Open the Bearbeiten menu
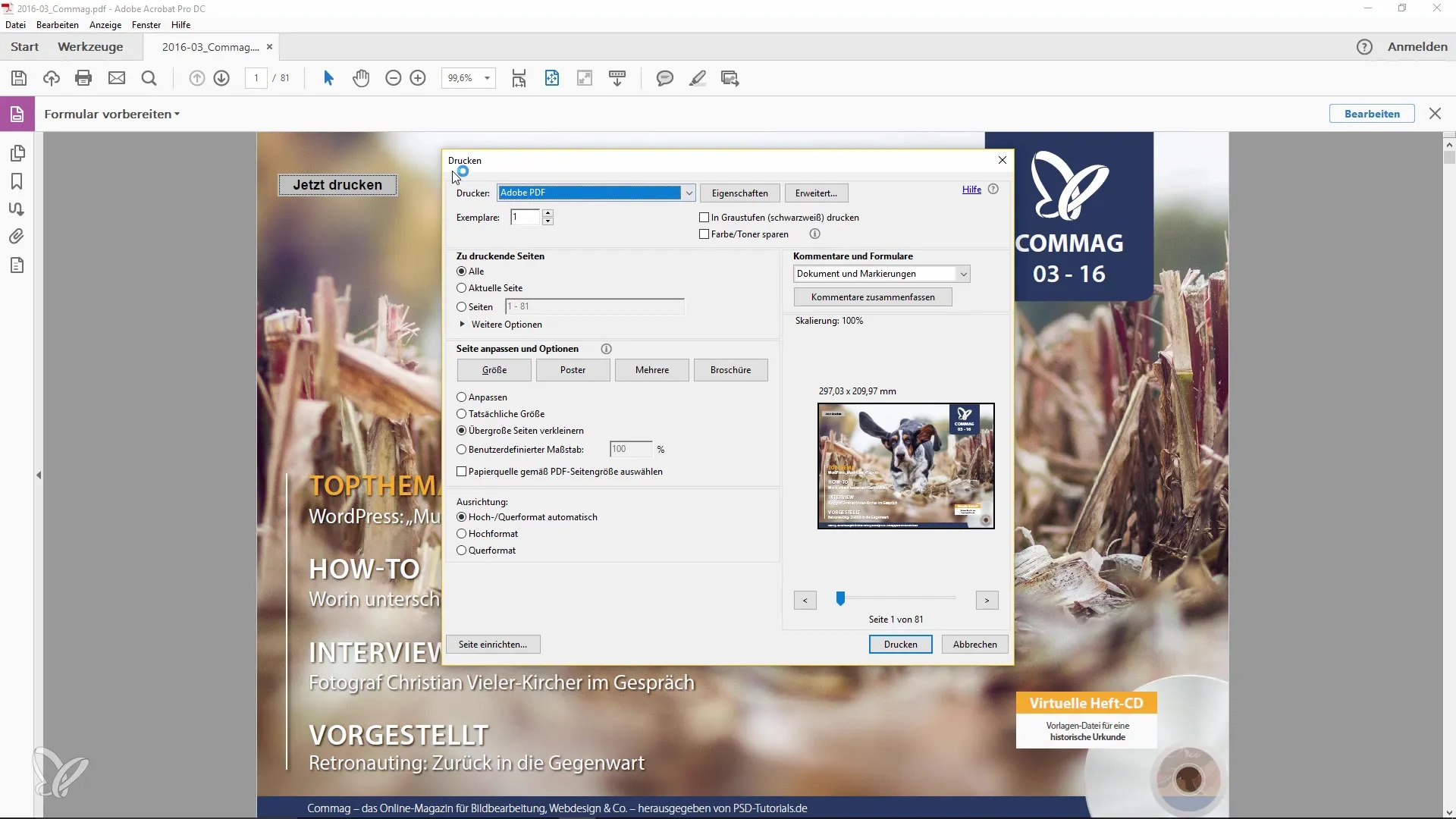The height and width of the screenshot is (819, 1456). tap(58, 25)
